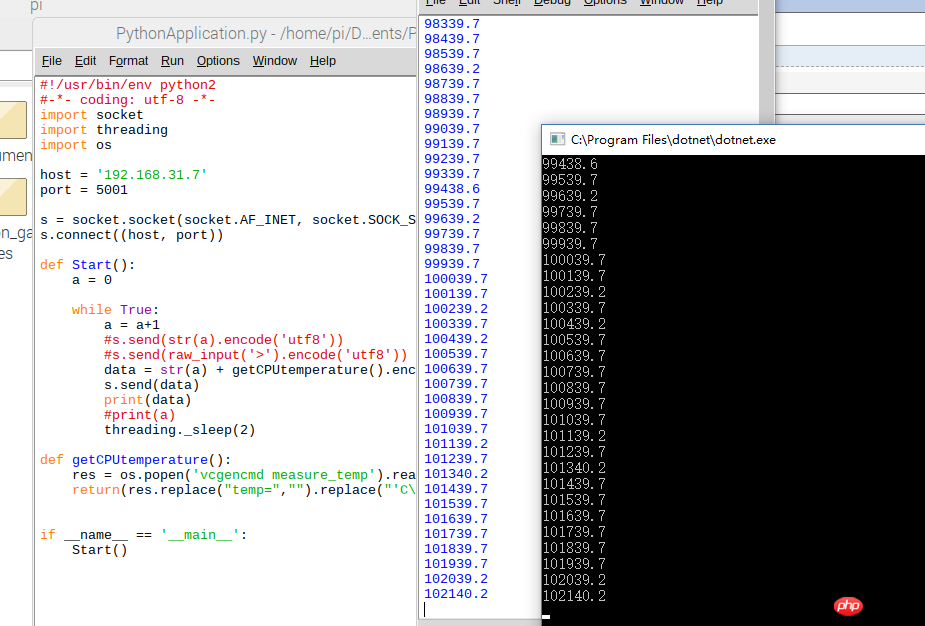This screenshot has width=925, height=626.
Task: Open the Format menu in the editor
Action: 128,61
